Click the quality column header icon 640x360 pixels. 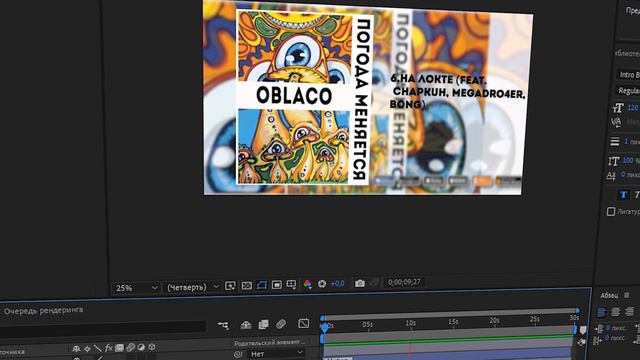pyautogui.click(x=98, y=348)
